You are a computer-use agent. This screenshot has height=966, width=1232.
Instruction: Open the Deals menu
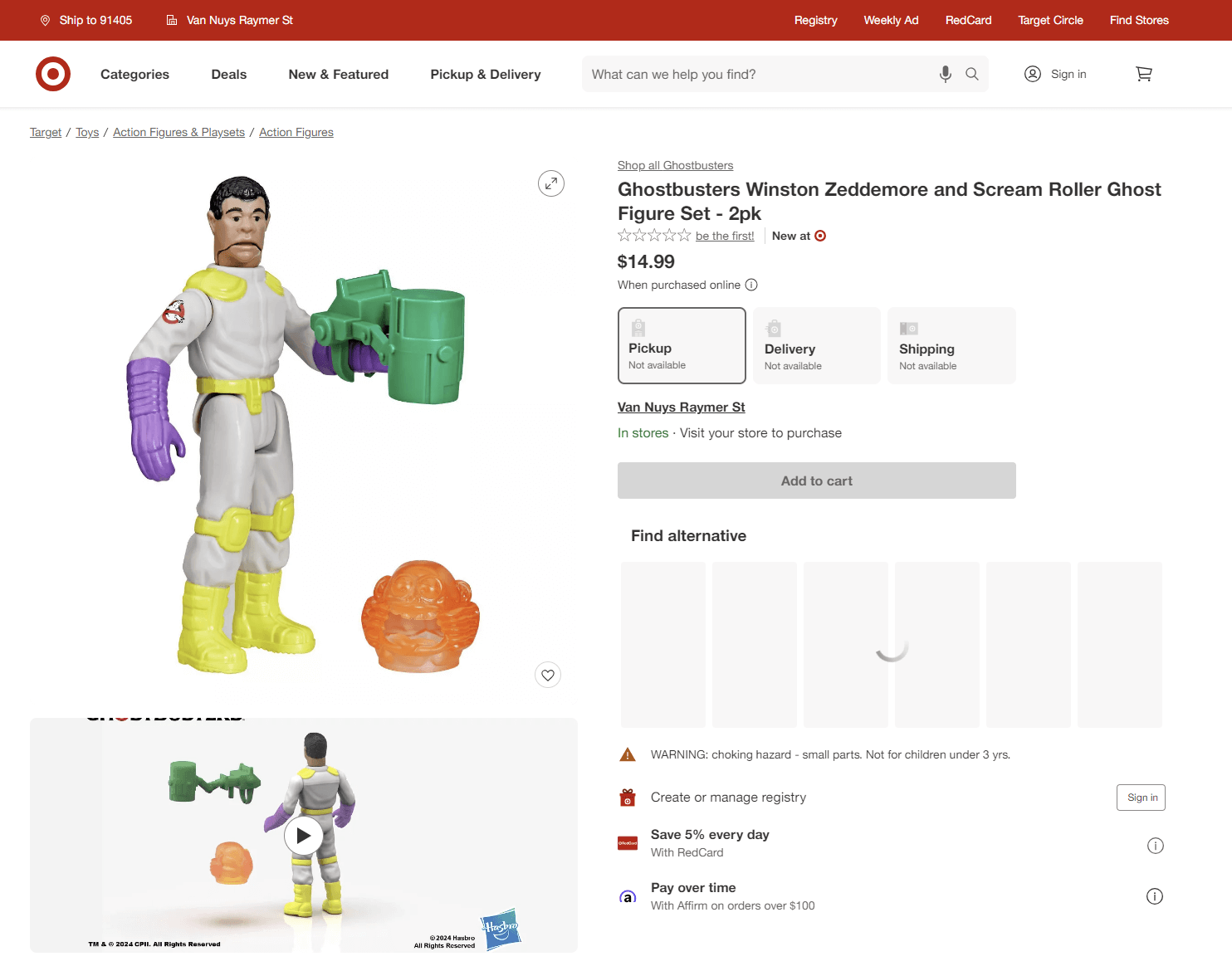(229, 74)
